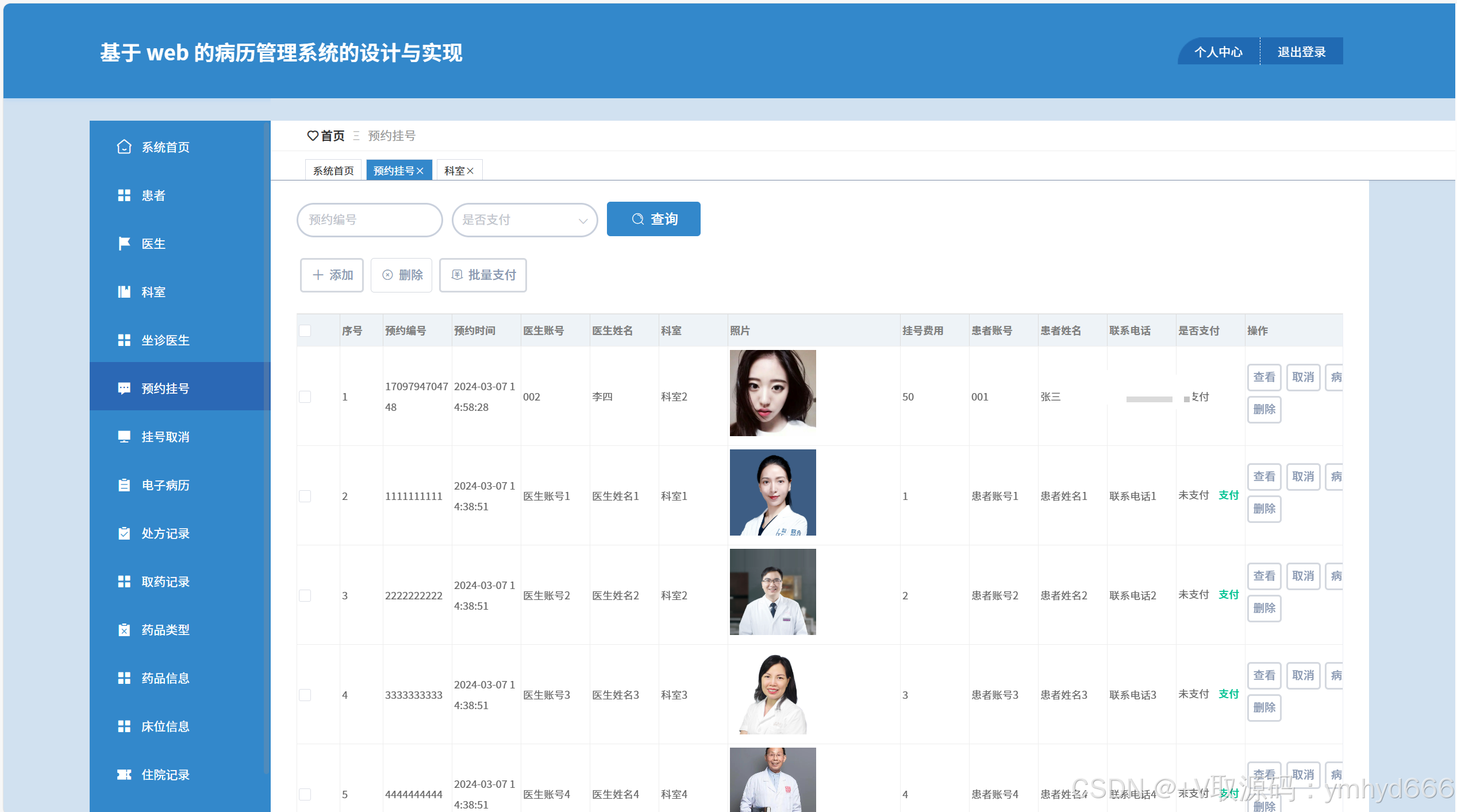
Task: Close the 科室 tab with its X
Action: pyautogui.click(x=471, y=171)
